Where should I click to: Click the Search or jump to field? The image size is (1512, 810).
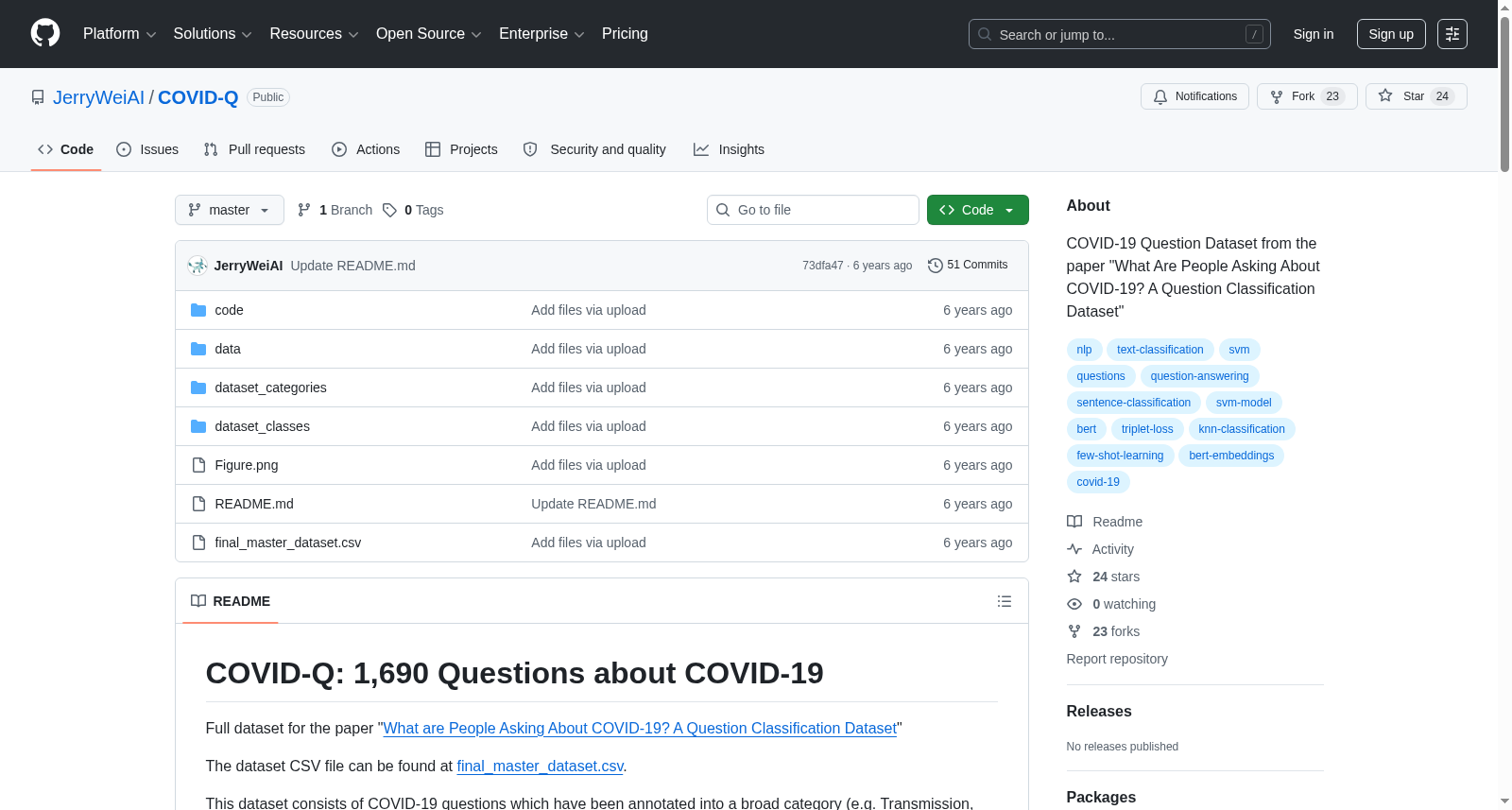1120,34
